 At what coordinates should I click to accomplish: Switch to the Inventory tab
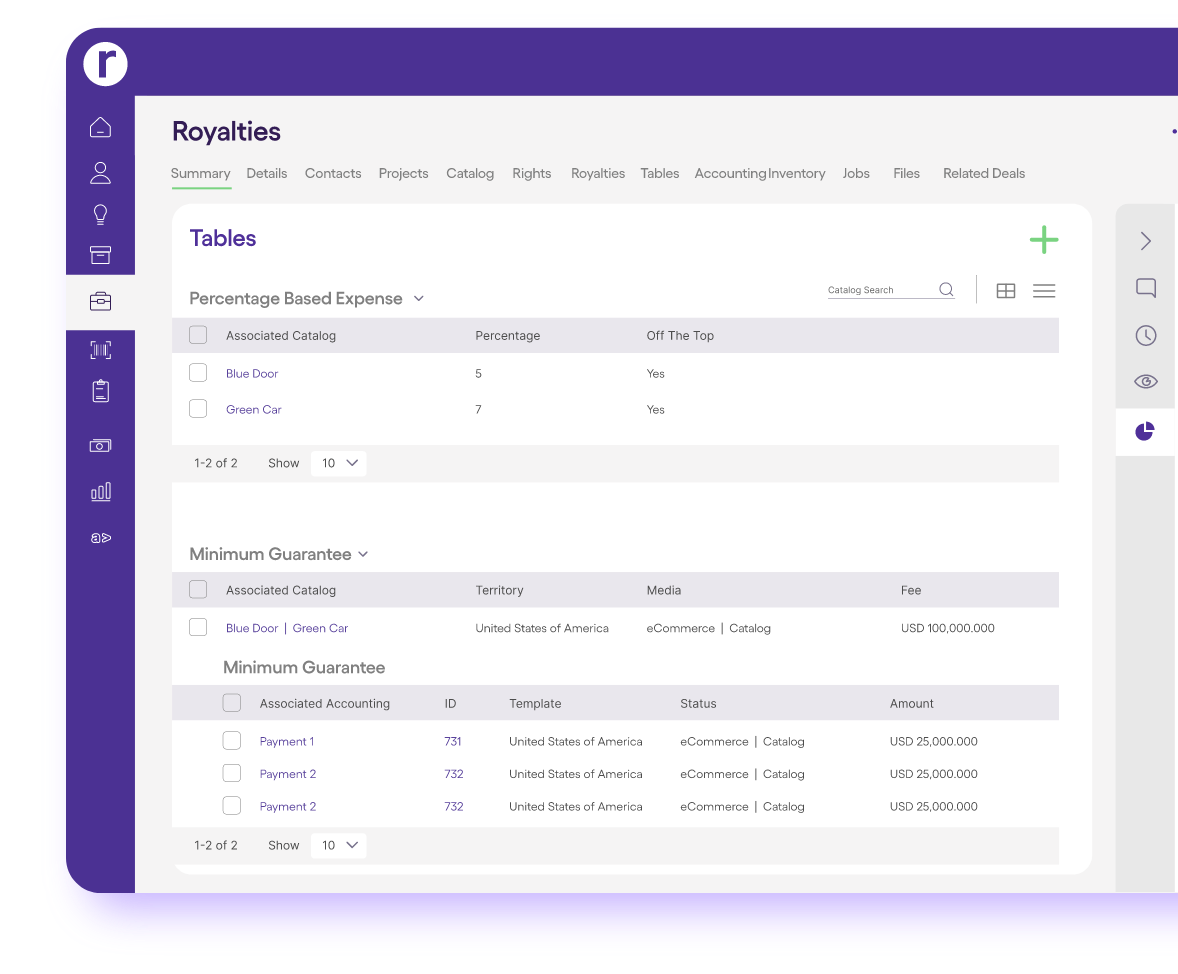(x=797, y=174)
